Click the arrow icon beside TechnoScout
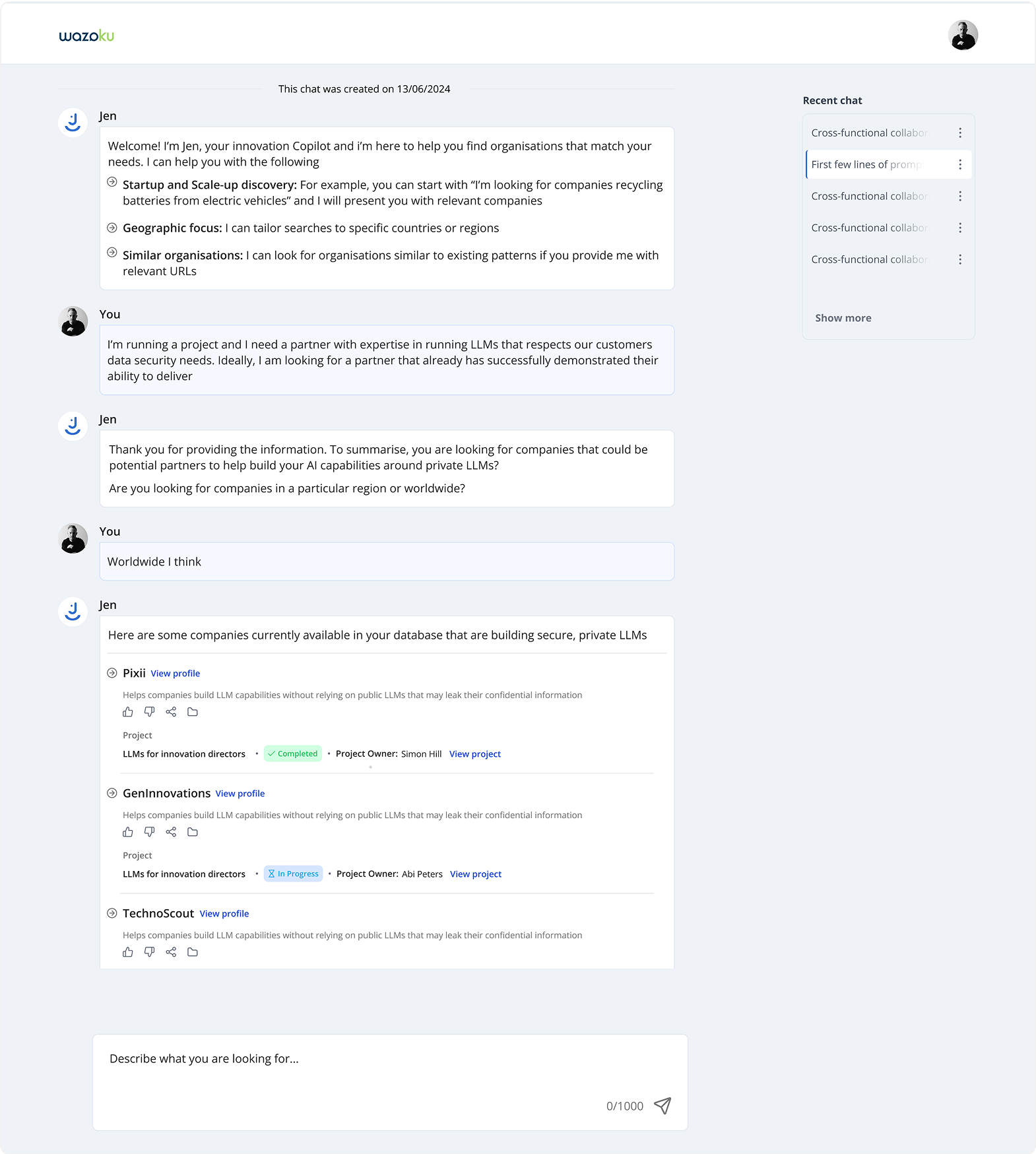The width and height of the screenshot is (1036, 1154). tap(112, 913)
